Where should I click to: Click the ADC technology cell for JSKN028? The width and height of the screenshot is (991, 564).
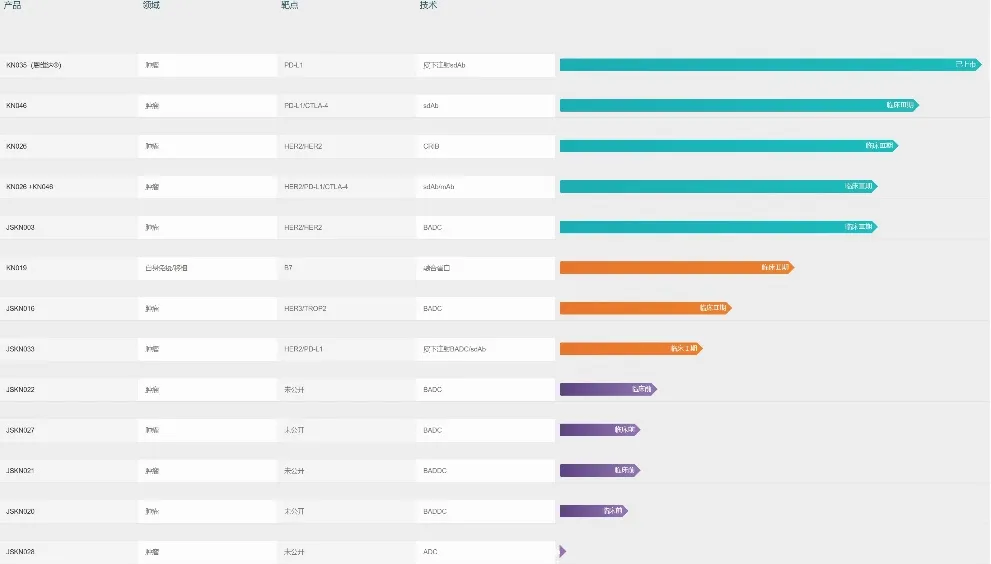[x=431, y=552]
